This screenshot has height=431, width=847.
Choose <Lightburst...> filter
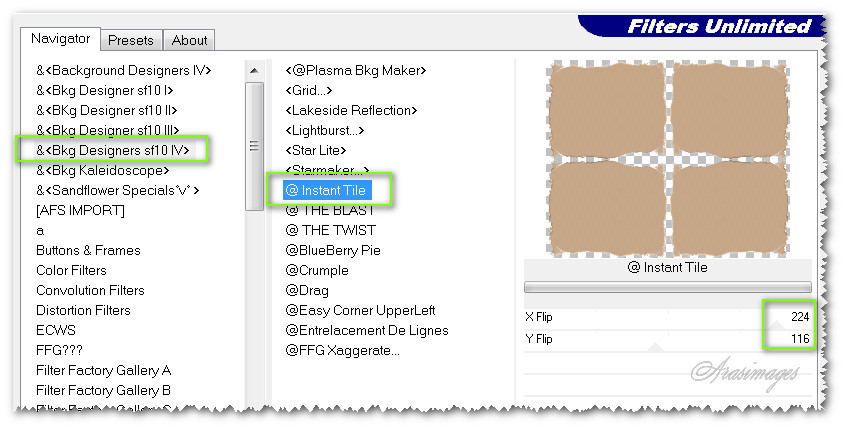click(x=325, y=130)
